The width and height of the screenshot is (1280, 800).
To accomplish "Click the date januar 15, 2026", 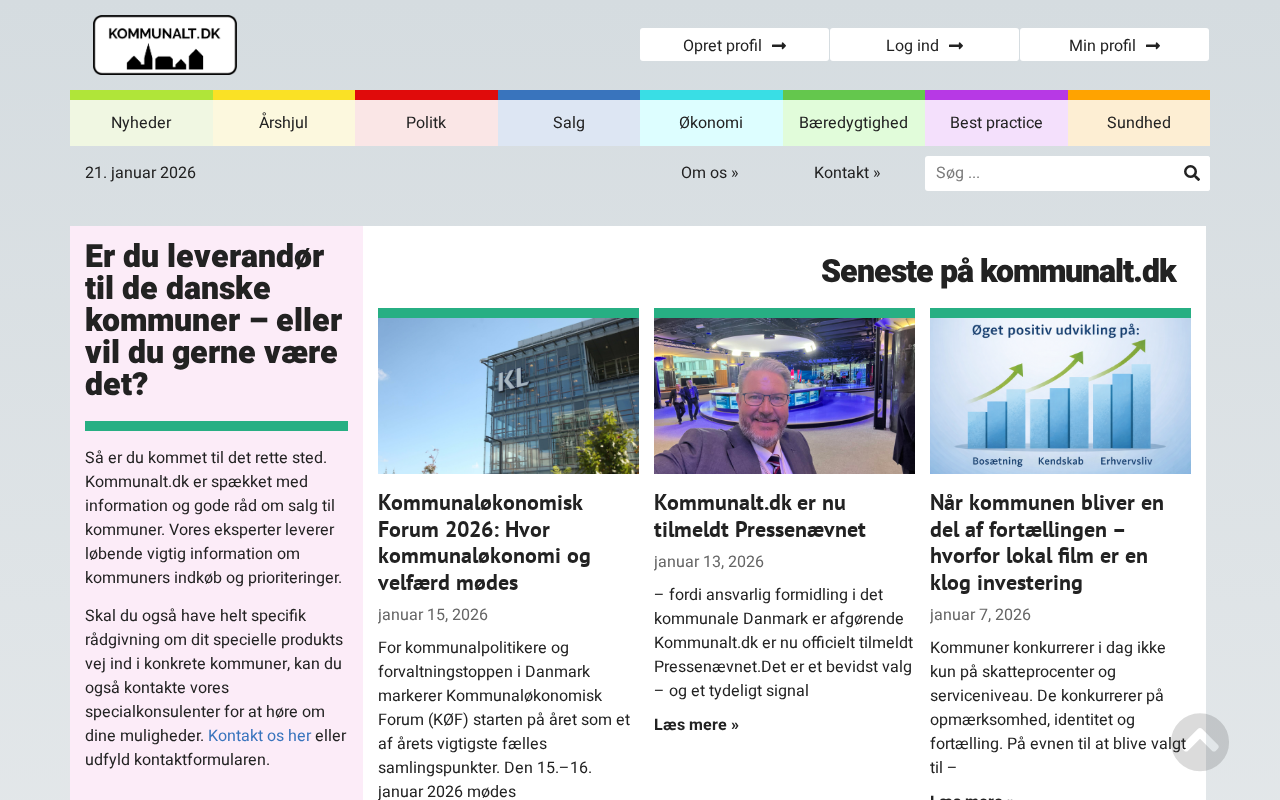I will point(433,614).
